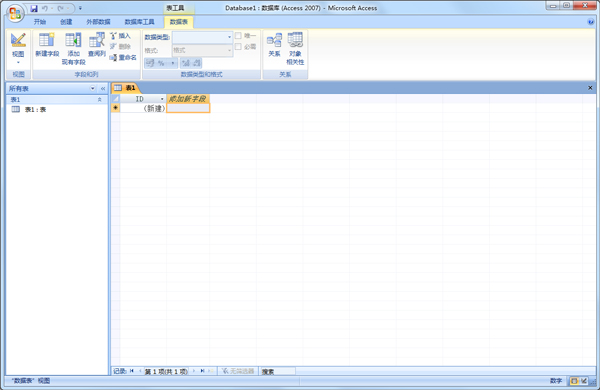Click the (新建) ID cell

click(x=143, y=108)
